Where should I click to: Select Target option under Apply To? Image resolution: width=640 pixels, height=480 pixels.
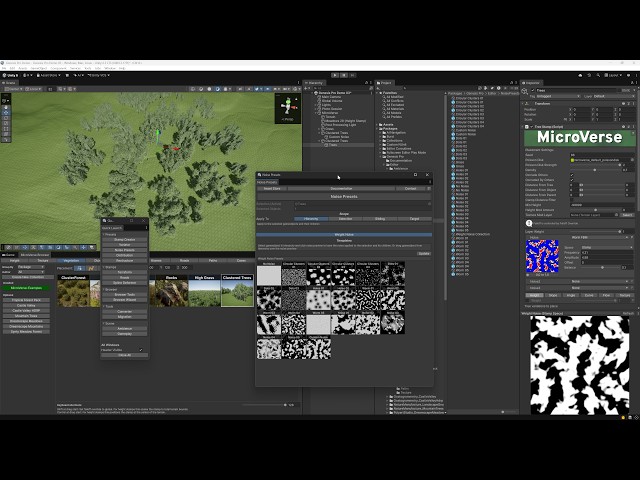click(414, 219)
